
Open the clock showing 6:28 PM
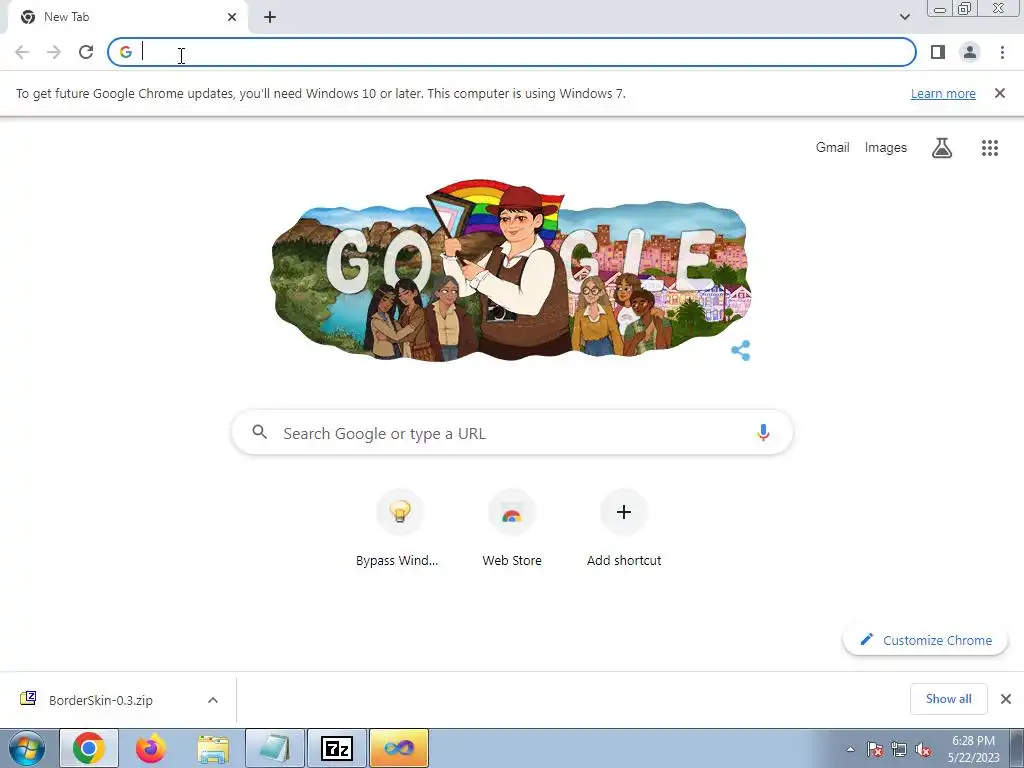(973, 749)
